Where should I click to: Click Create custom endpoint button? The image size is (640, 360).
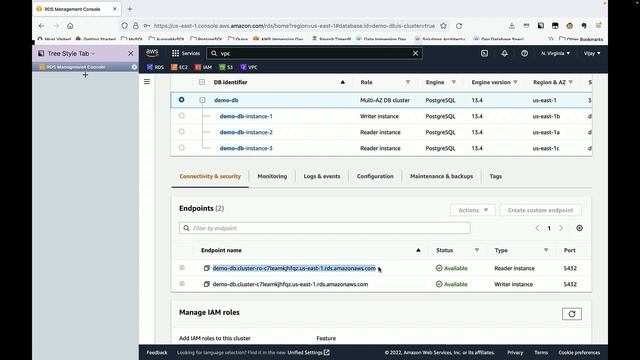[x=540, y=210]
